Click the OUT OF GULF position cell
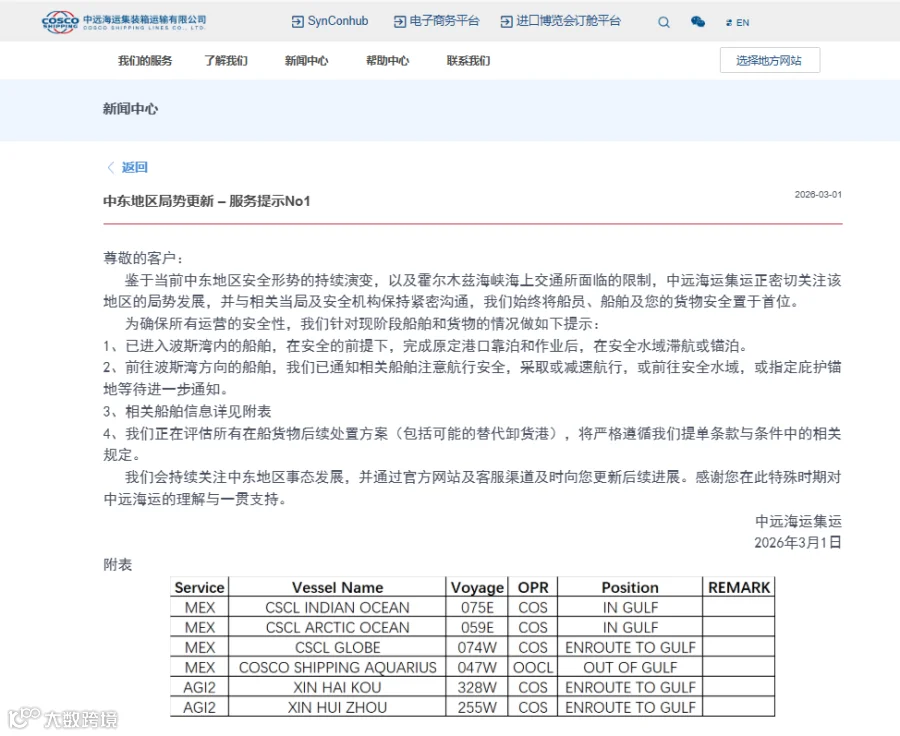Image resolution: width=900 pixels, height=736 pixels. 630,668
